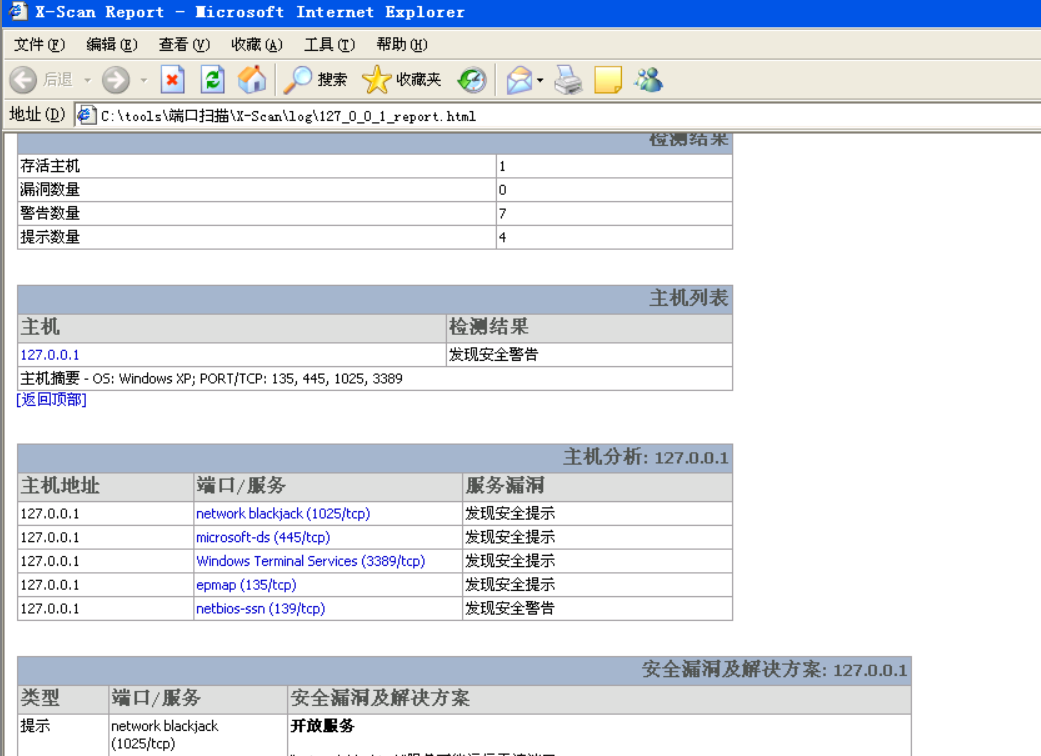Open netbios-ssn (139/tcp) link
1041x756 pixels.
click(260, 608)
